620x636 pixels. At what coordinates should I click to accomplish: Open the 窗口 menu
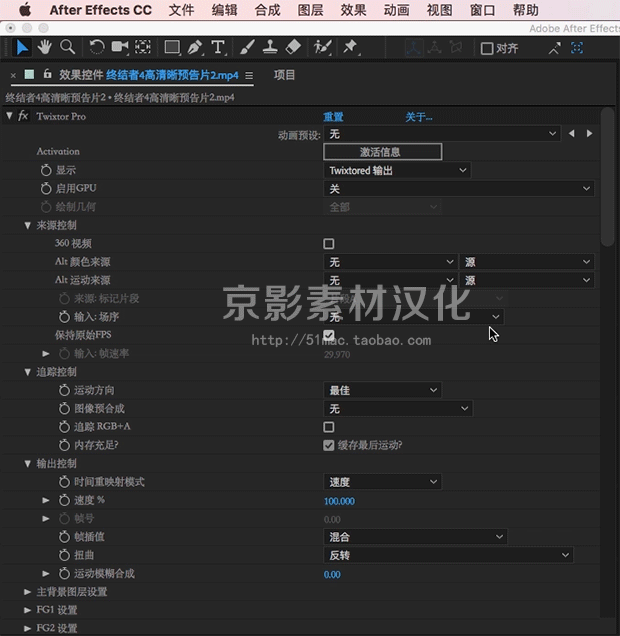[482, 10]
